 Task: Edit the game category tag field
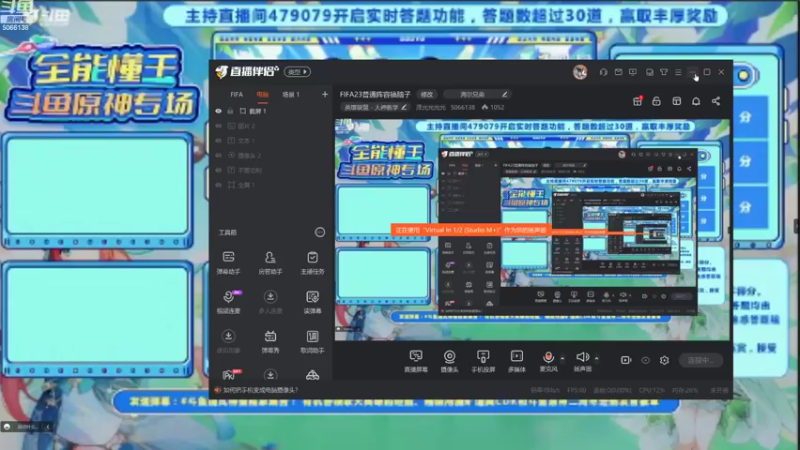(x=375, y=107)
